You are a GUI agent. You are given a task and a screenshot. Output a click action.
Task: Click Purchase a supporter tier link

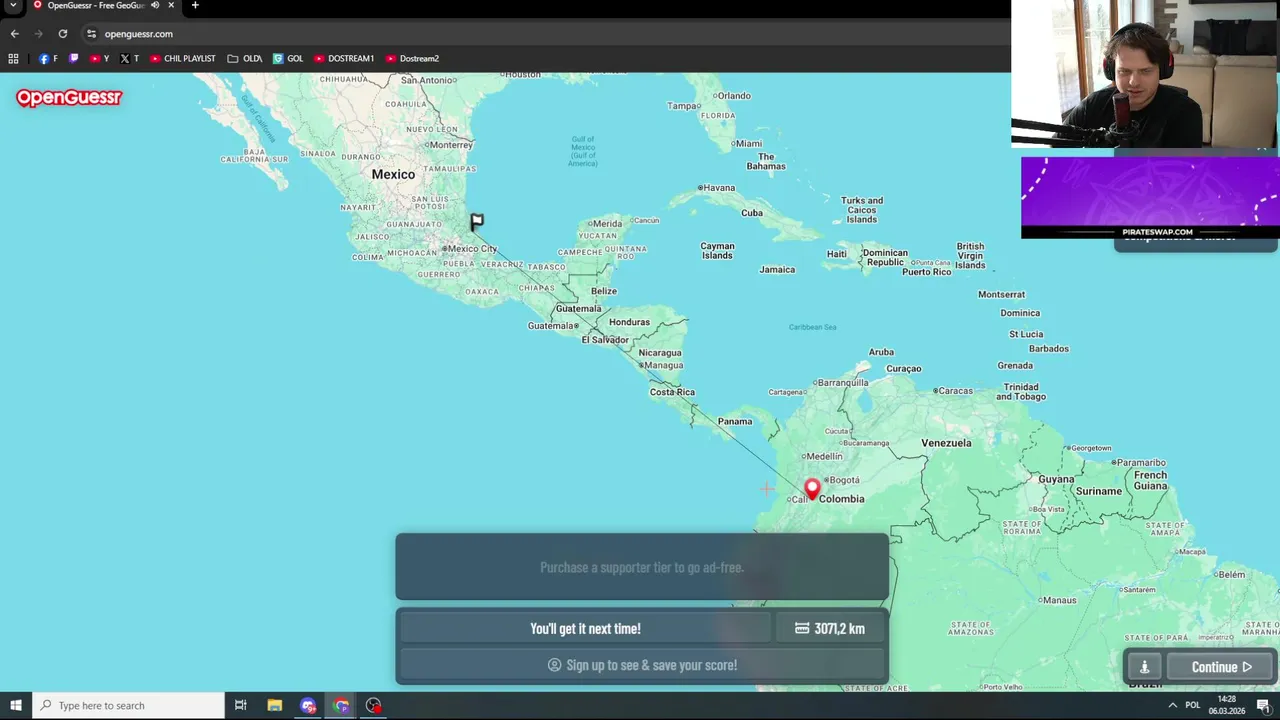(x=642, y=567)
